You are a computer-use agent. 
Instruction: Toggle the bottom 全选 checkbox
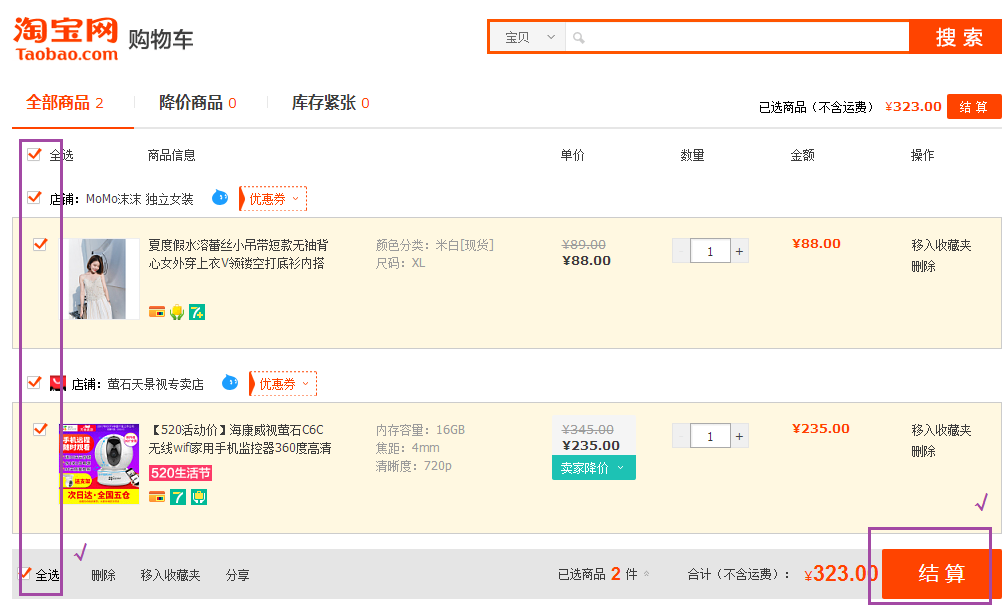(24, 574)
